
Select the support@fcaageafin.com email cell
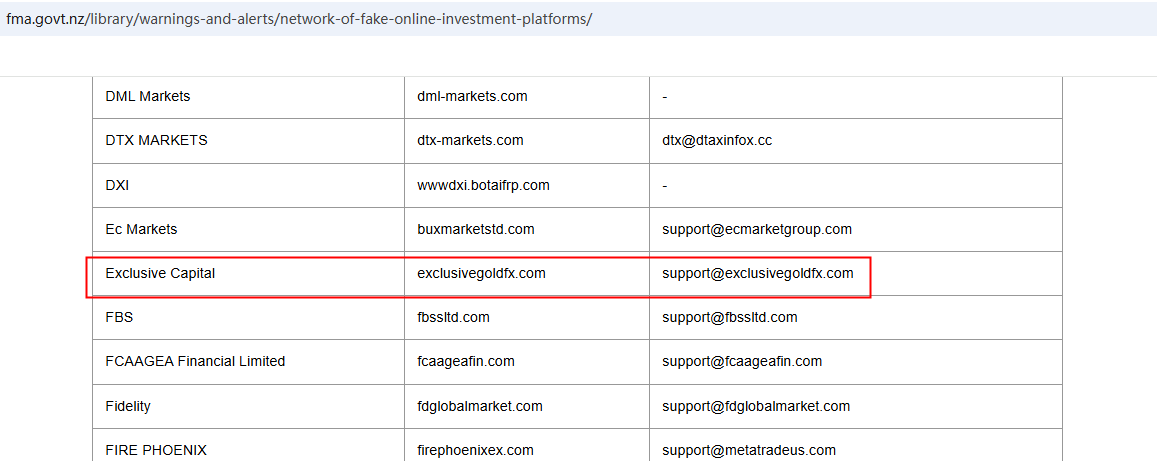click(x=856, y=361)
